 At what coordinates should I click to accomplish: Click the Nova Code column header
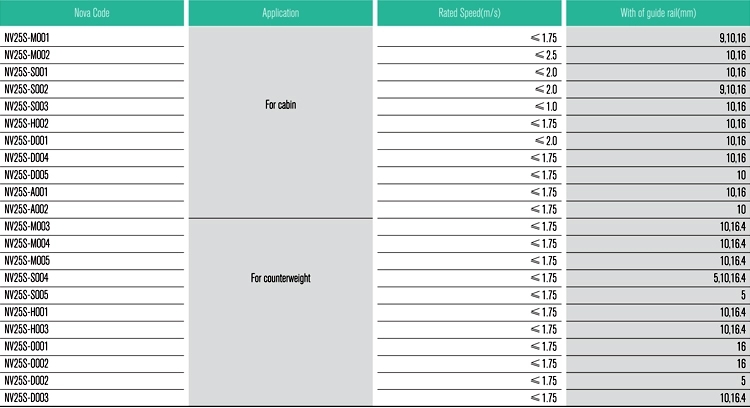click(x=92, y=14)
